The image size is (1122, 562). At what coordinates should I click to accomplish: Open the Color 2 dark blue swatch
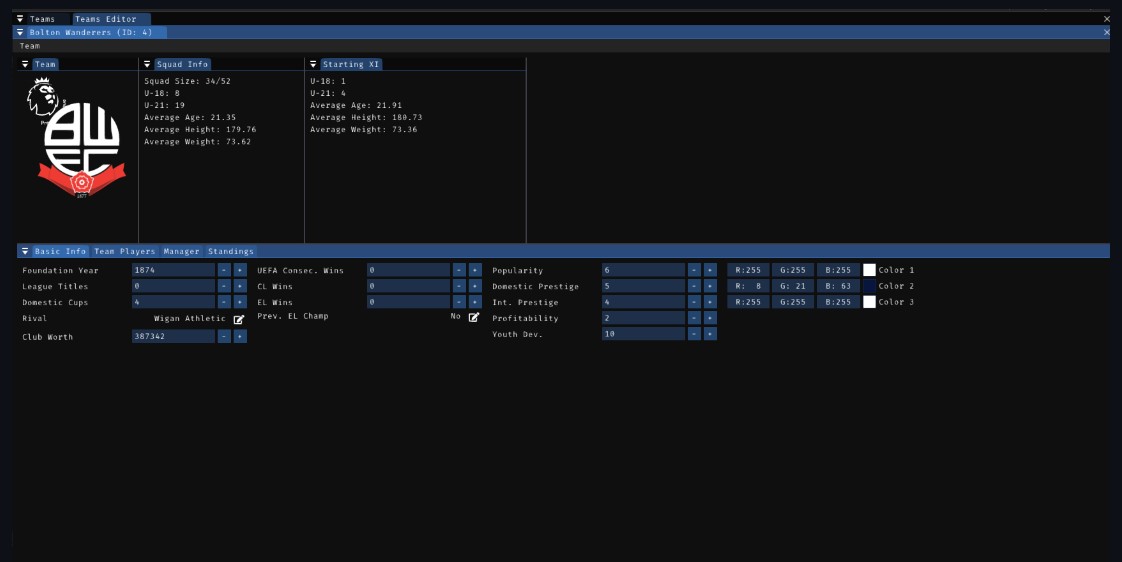coord(869,286)
